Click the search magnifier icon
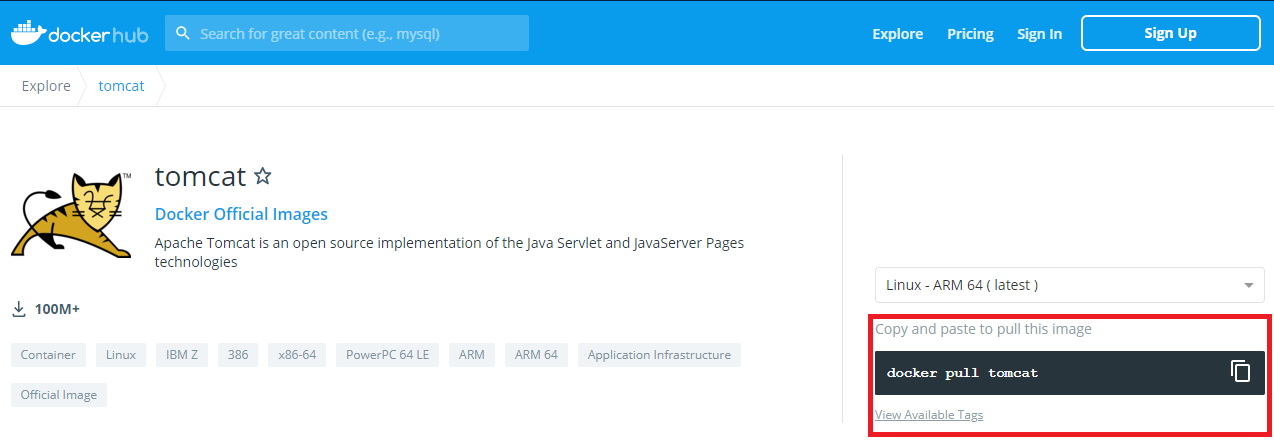The height and width of the screenshot is (447, 1274). pyautogui.click(x=183, y=33)
